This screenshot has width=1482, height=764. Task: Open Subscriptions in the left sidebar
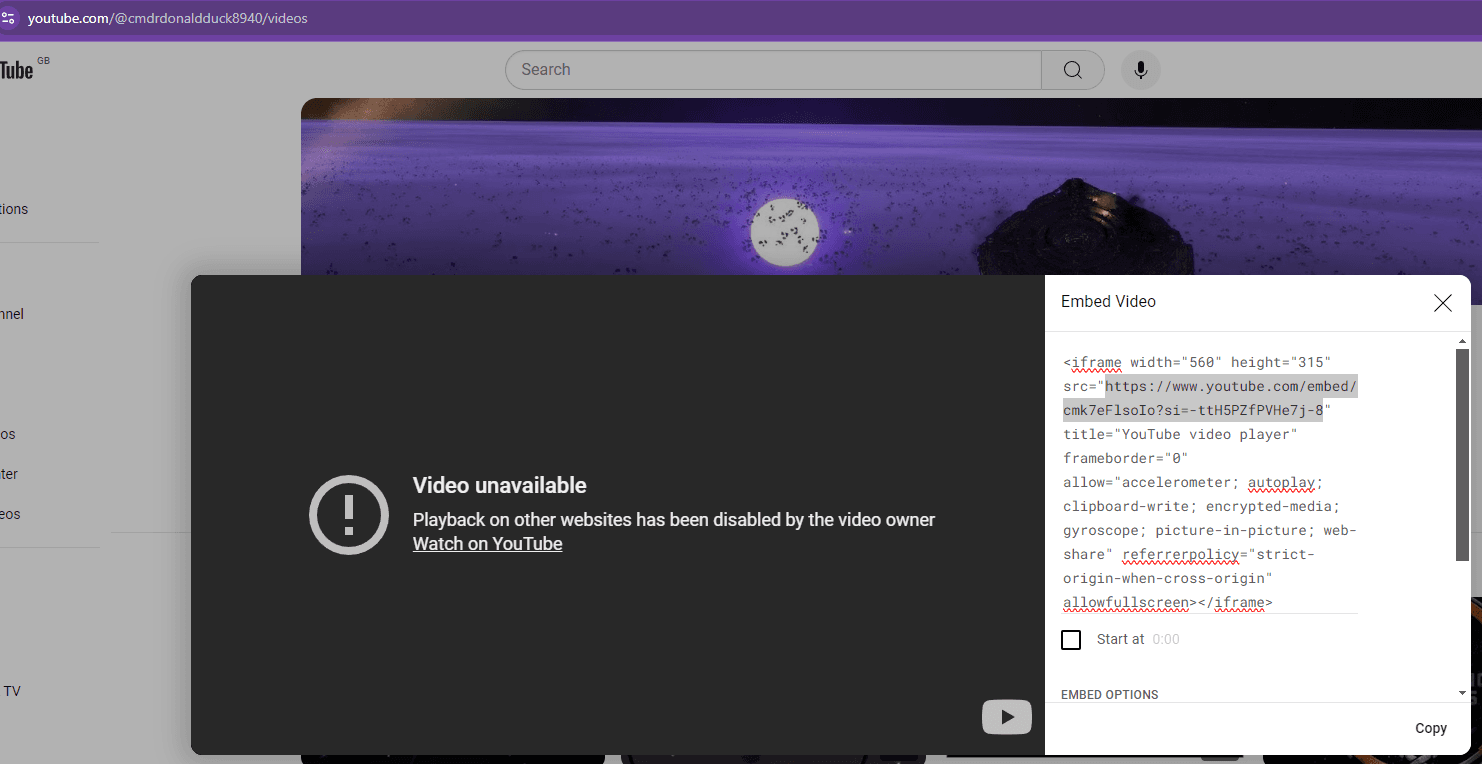[x=14, y=209]
